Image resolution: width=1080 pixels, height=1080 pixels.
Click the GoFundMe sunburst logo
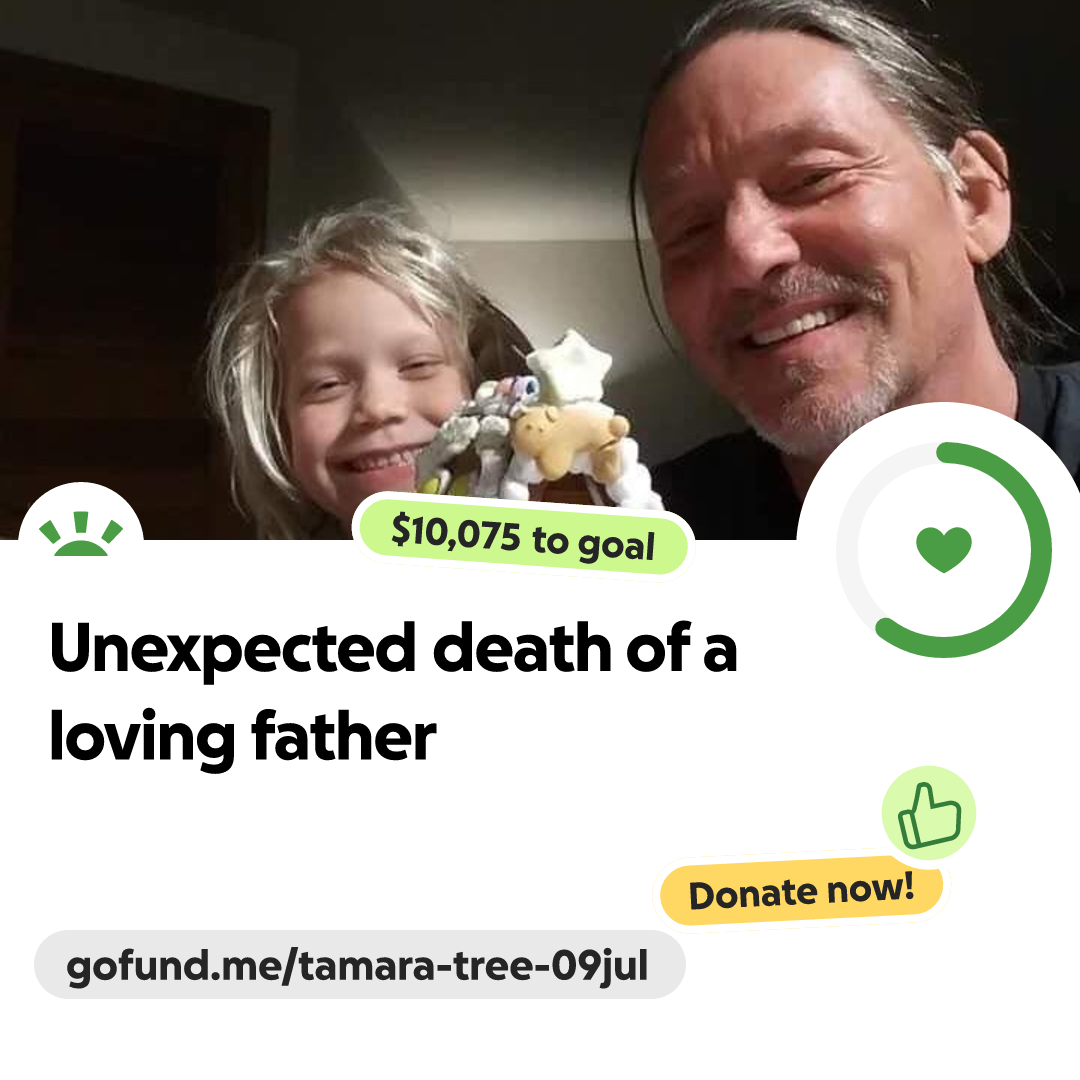click(x=81, y=534)
